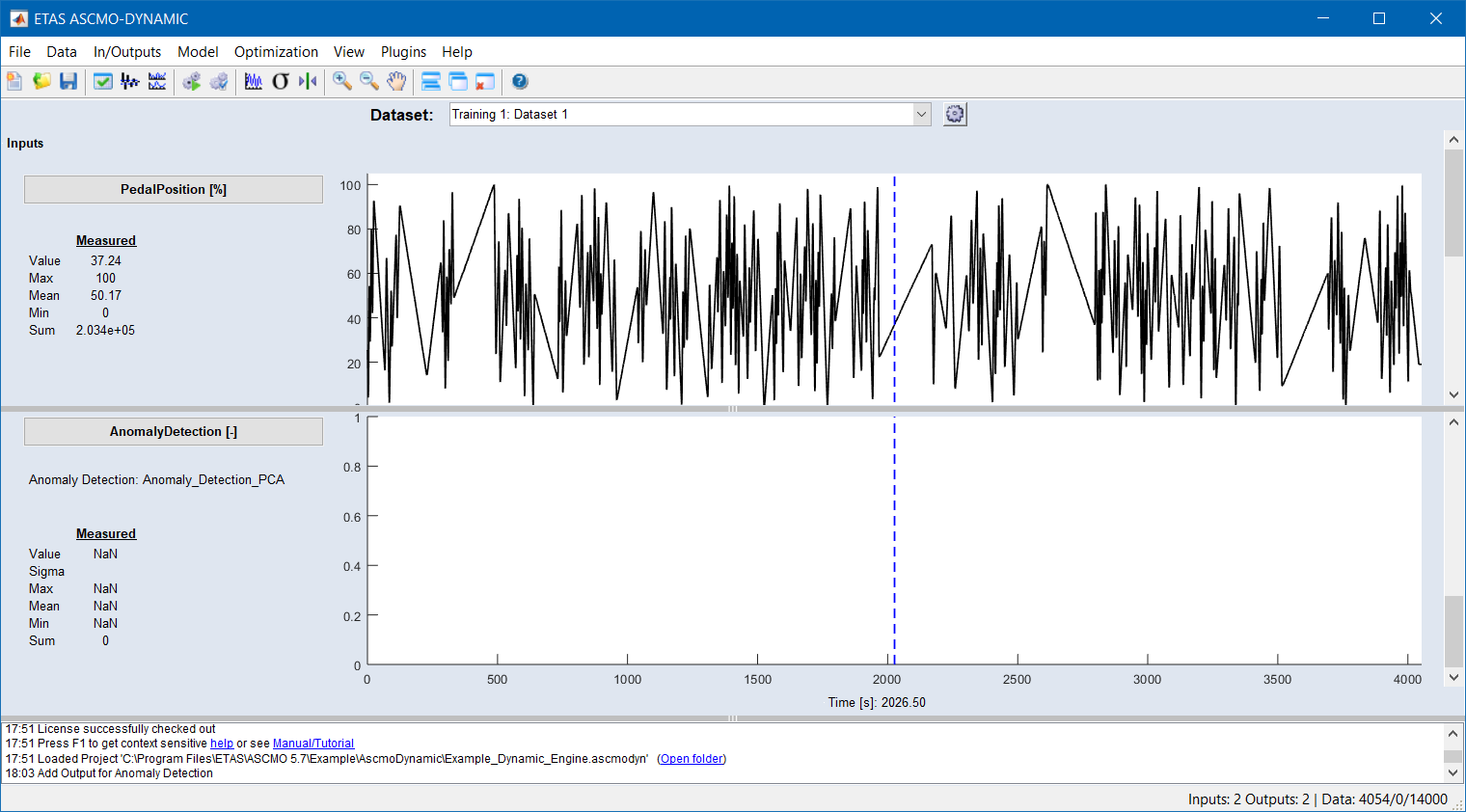Select the Zoom In magnifier tool
The image size is (1466, 812).
[x=342, y=82]
